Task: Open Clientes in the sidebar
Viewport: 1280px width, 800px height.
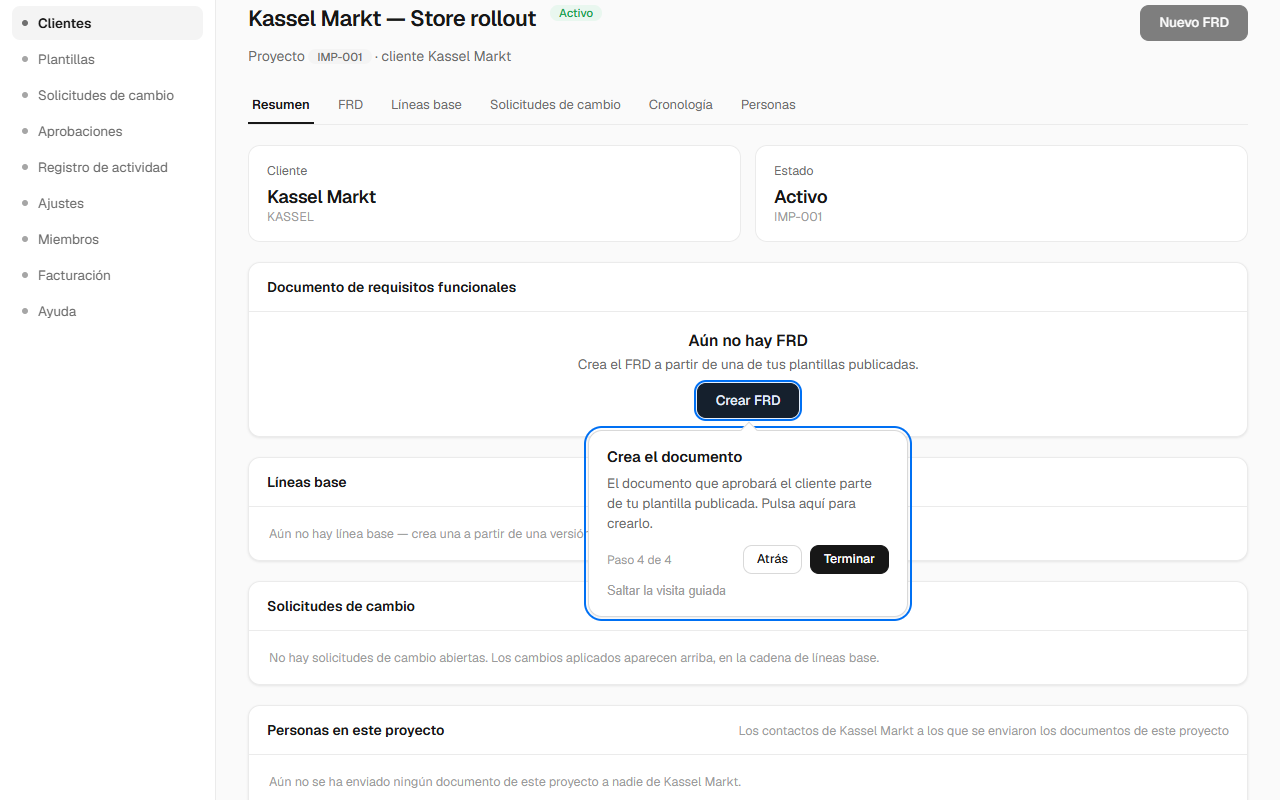Action: (x=107, y=23)
